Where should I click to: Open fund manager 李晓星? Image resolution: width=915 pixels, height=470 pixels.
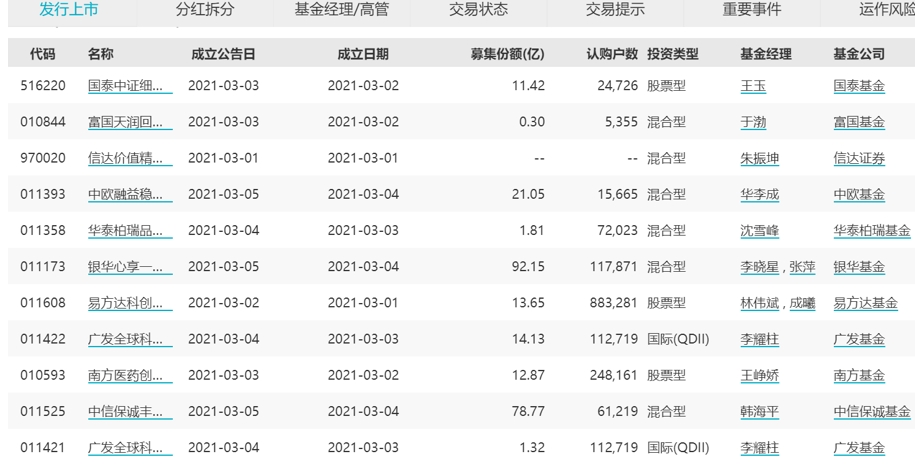click(759, 267)
